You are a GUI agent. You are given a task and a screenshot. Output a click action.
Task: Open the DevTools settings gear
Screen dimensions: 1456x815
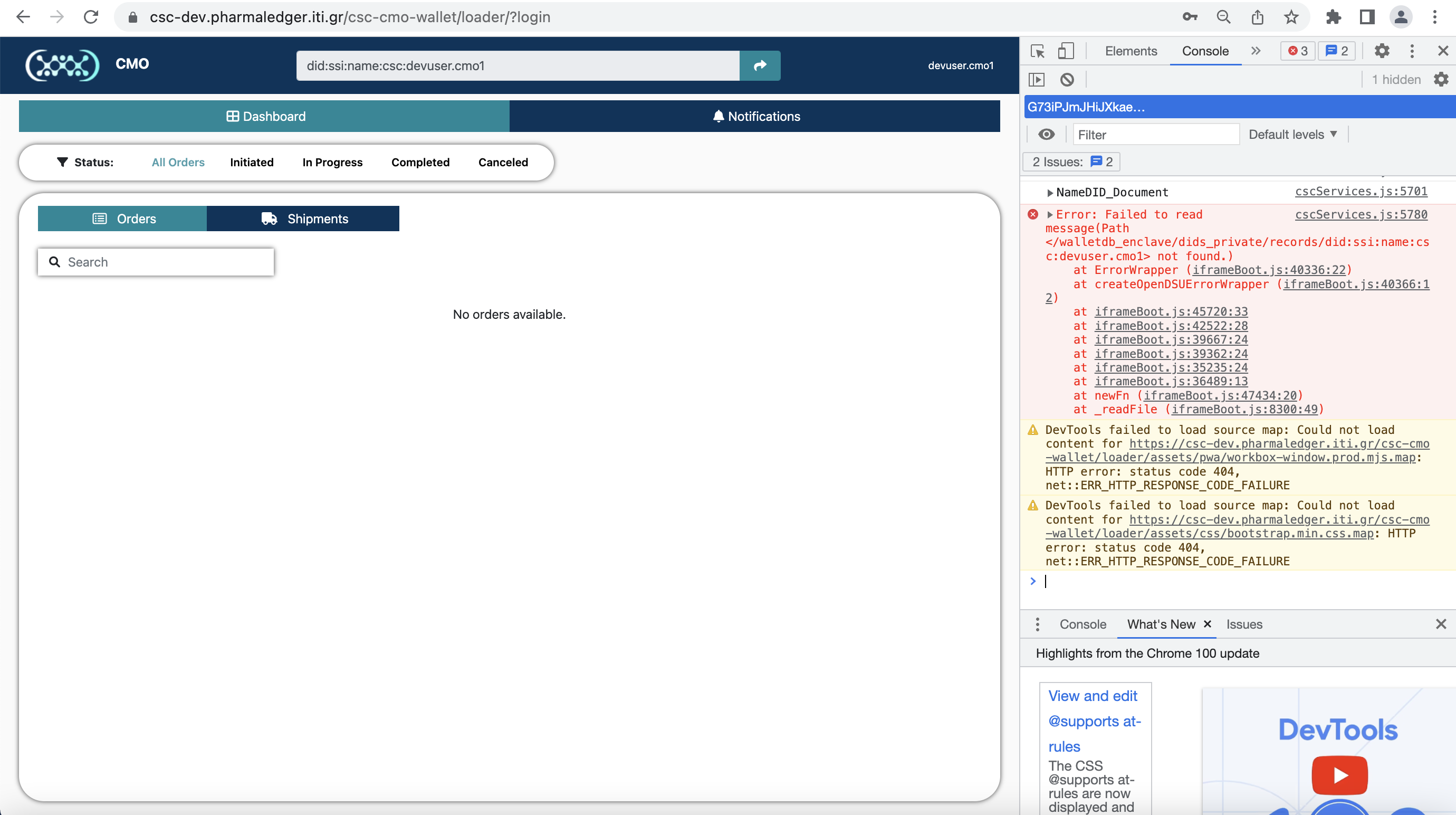click(x=1383, y=51)
